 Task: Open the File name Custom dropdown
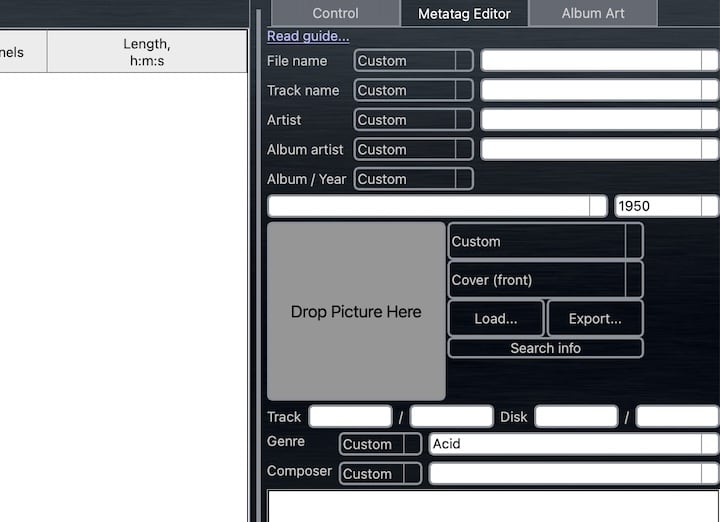coord(413,61)
